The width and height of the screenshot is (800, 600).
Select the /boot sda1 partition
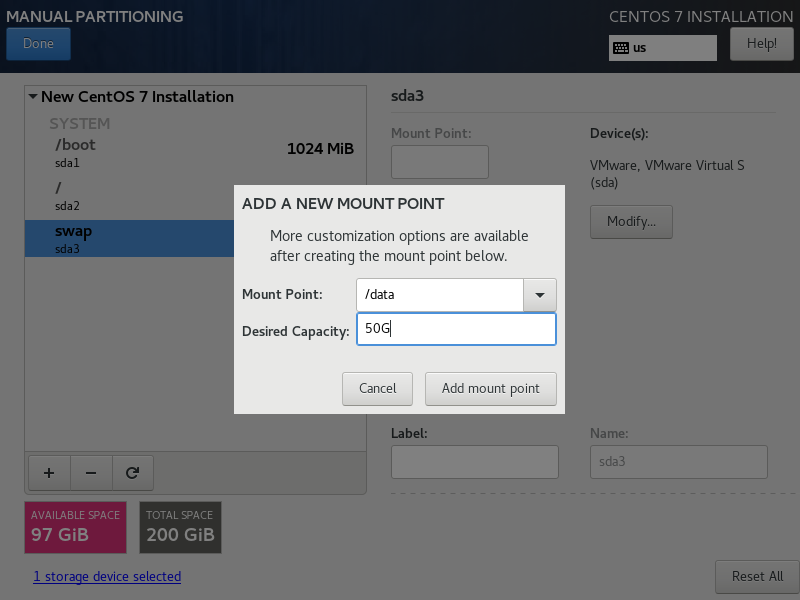(x=130, y=150)
